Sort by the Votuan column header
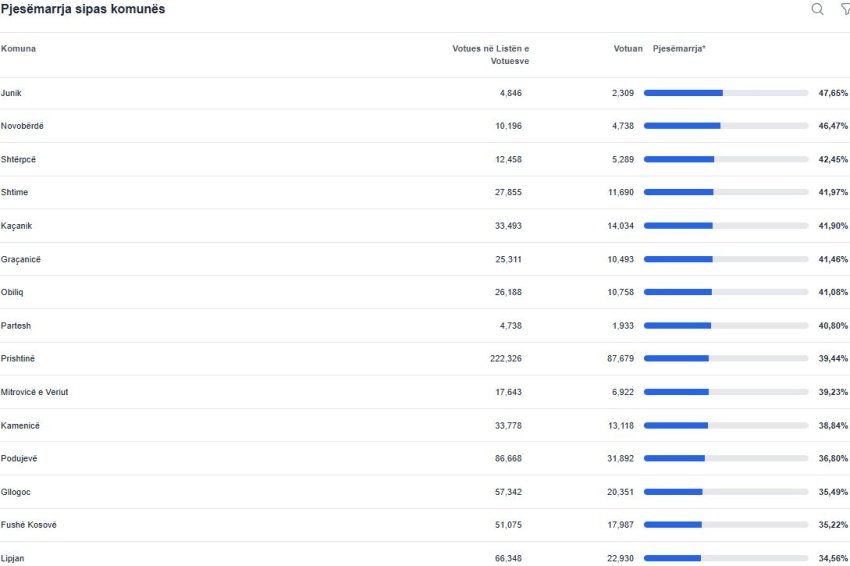Viewport: 850px width, 566px height. (x=628, y=49)
